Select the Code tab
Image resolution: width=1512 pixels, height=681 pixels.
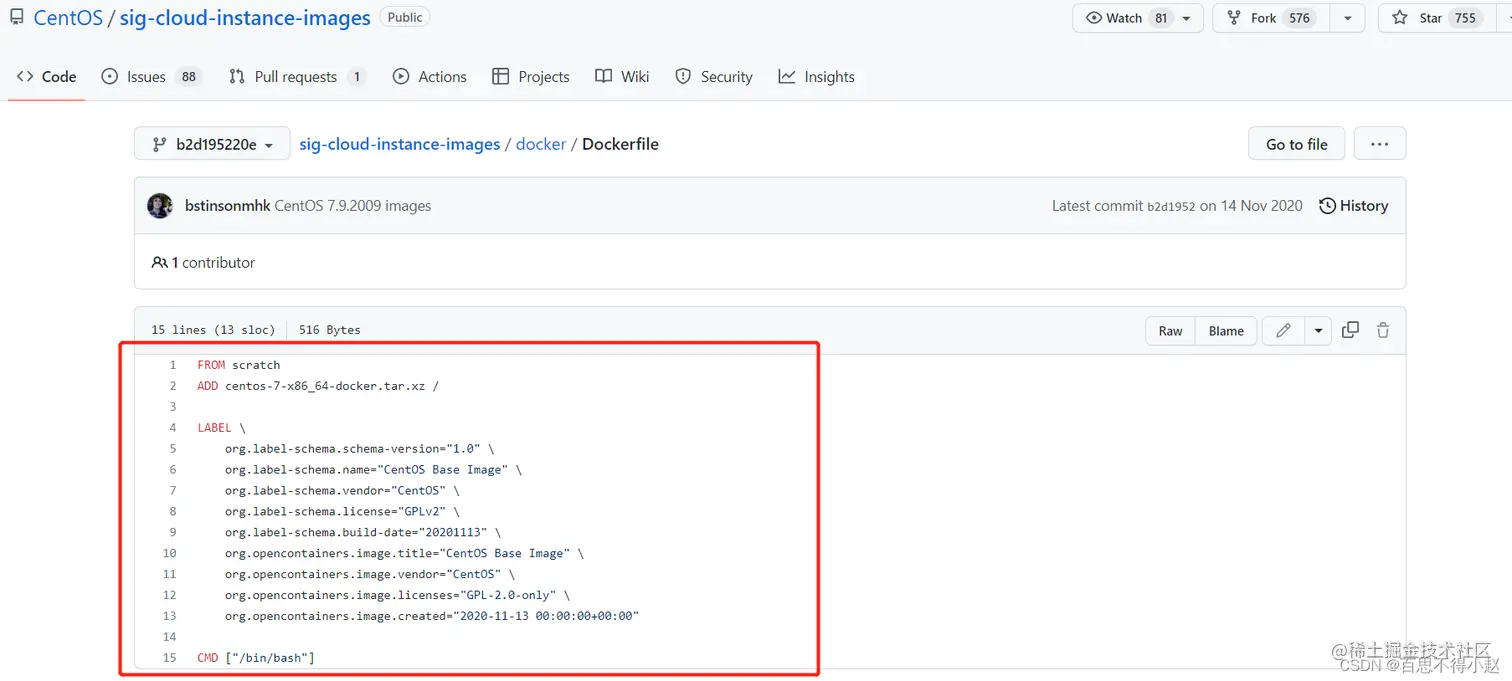pyautogui.click(x=47, y=76)
